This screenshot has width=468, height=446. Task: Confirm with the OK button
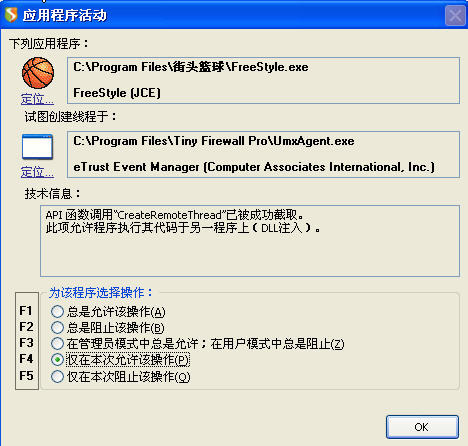coord(422,427)
